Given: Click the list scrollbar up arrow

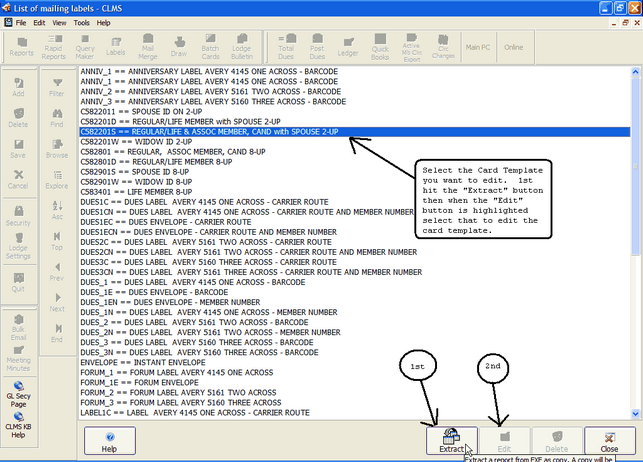Looking at the screenshot, I should [x=636, y=72].
